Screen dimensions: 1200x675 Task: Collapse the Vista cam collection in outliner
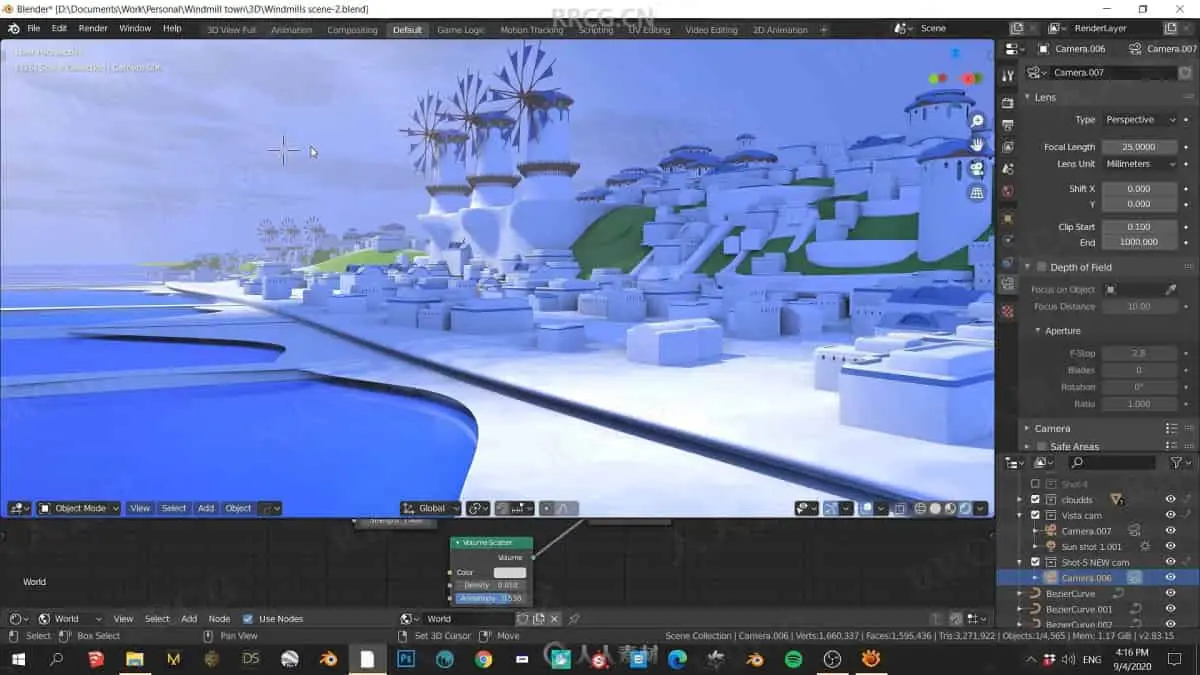click(1020, 515)
